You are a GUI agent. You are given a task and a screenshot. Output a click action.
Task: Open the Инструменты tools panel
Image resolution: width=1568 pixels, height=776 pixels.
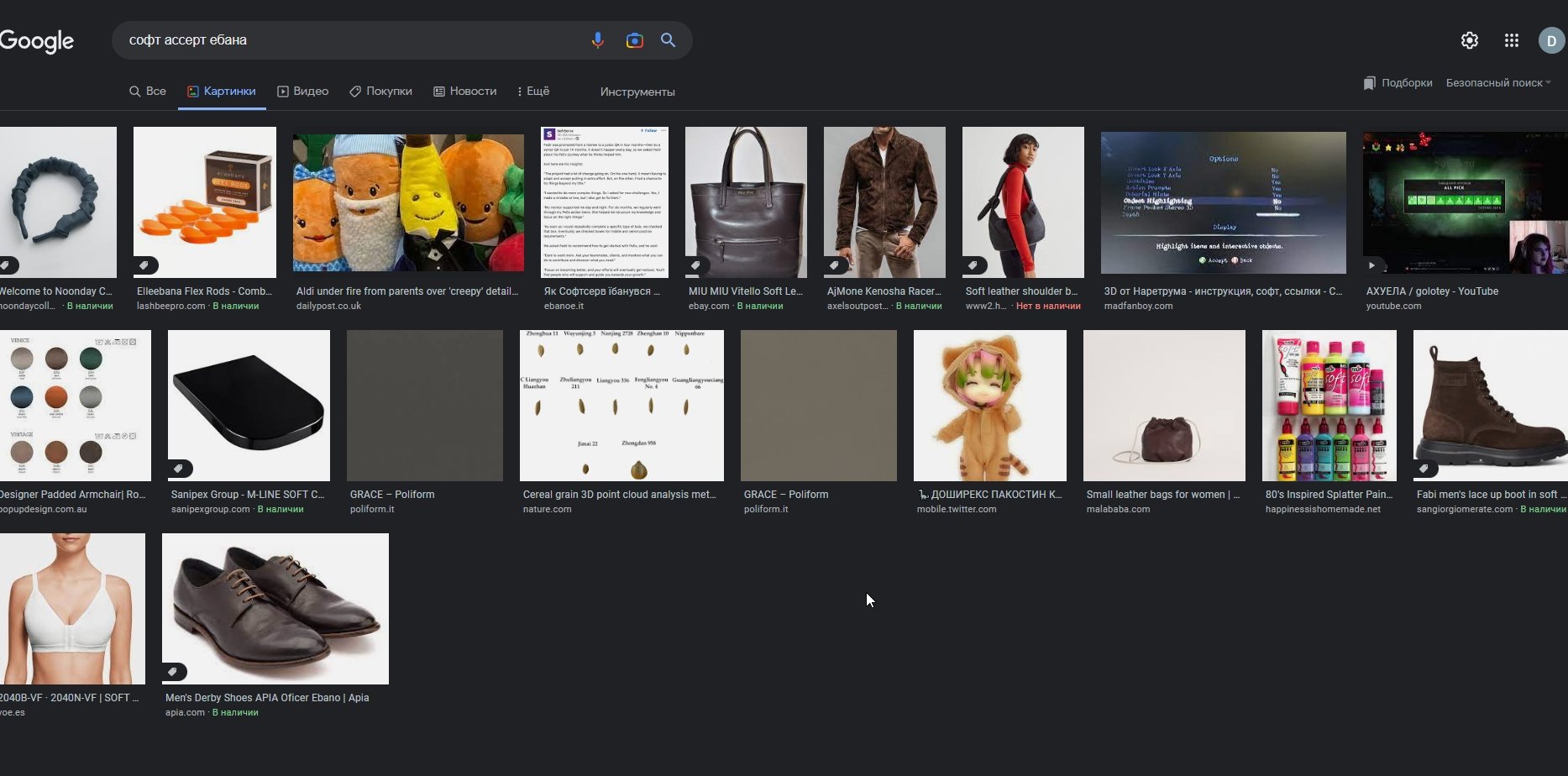point(637,92)
